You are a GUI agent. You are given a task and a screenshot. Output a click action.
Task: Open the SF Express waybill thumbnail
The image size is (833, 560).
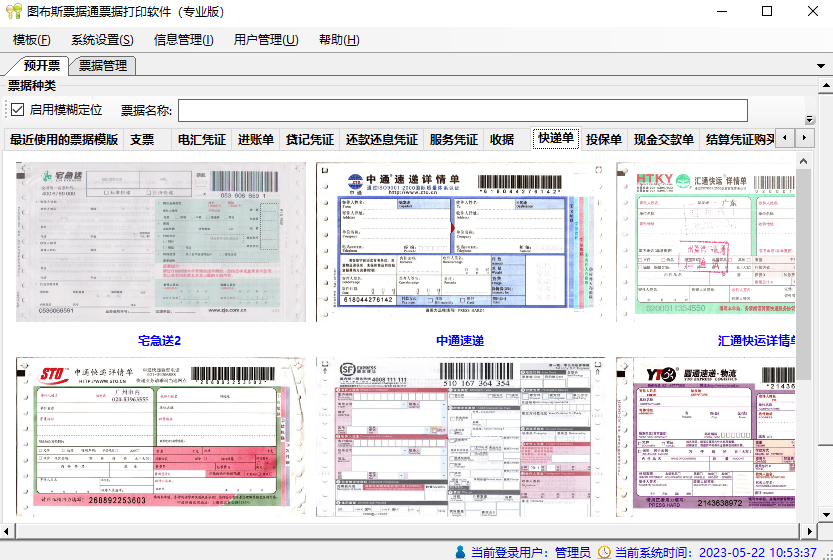(x=461, y=437)
